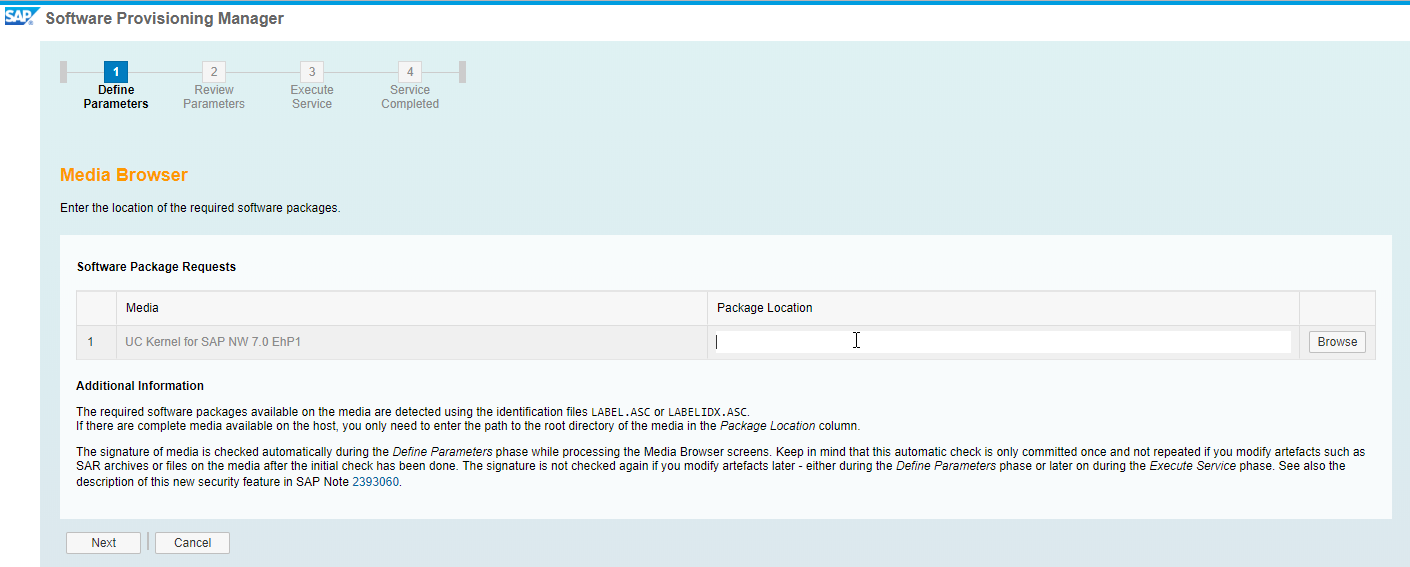Select step 1 Define Parameters
The height and width of the screenshot is (567, 1410).
point(116,85)
